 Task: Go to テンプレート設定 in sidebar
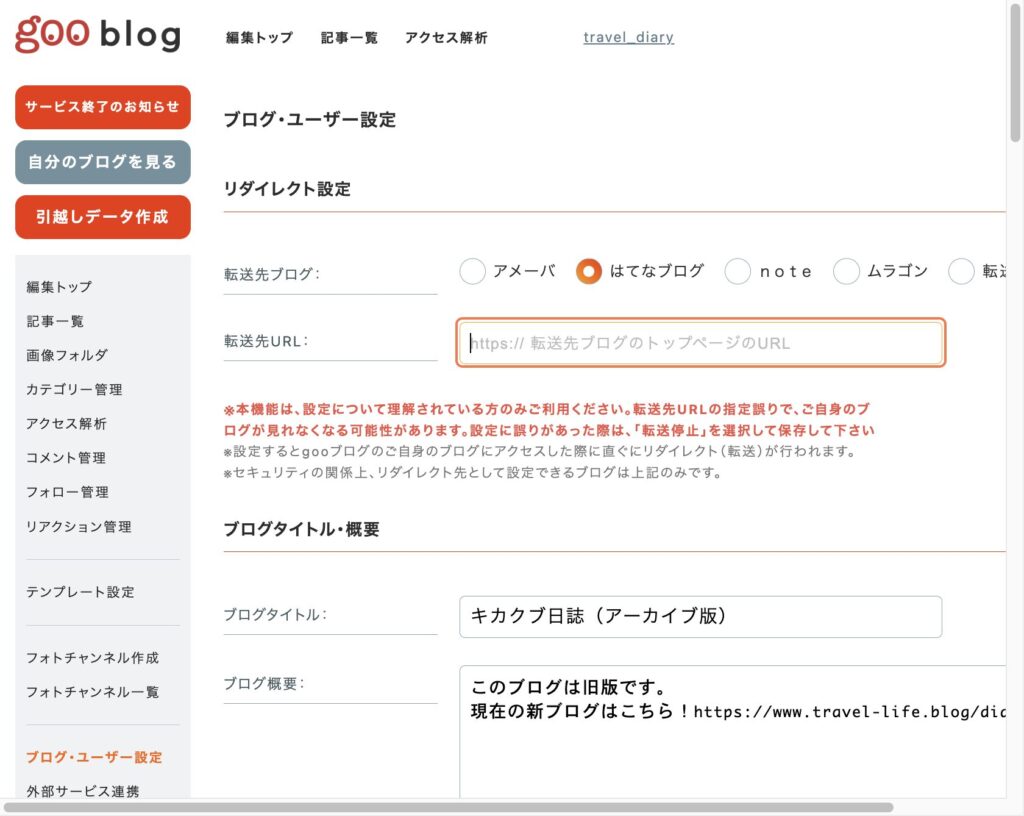(80, 592)
